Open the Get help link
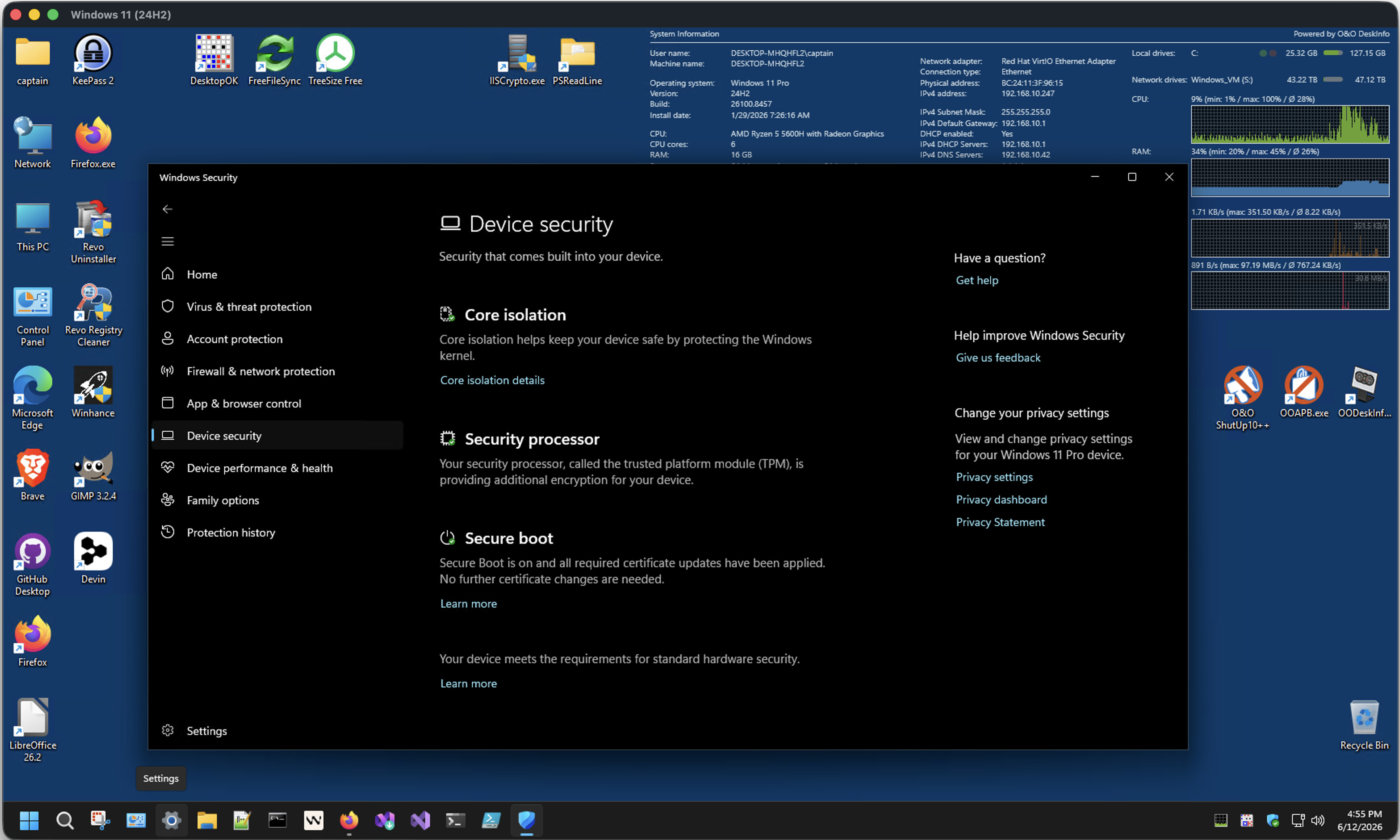Image resolution: width=1400 pixels, height=840 pixels. 977,280
